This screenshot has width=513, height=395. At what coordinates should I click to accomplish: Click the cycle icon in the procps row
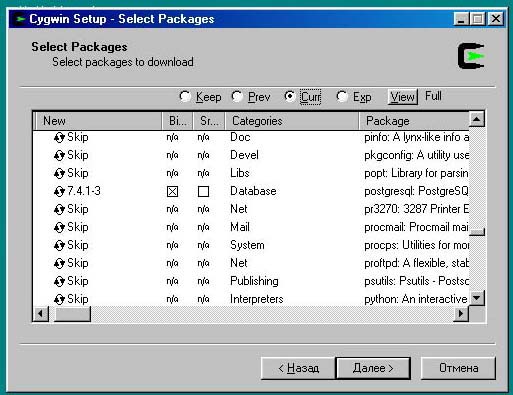coord(59,245)
